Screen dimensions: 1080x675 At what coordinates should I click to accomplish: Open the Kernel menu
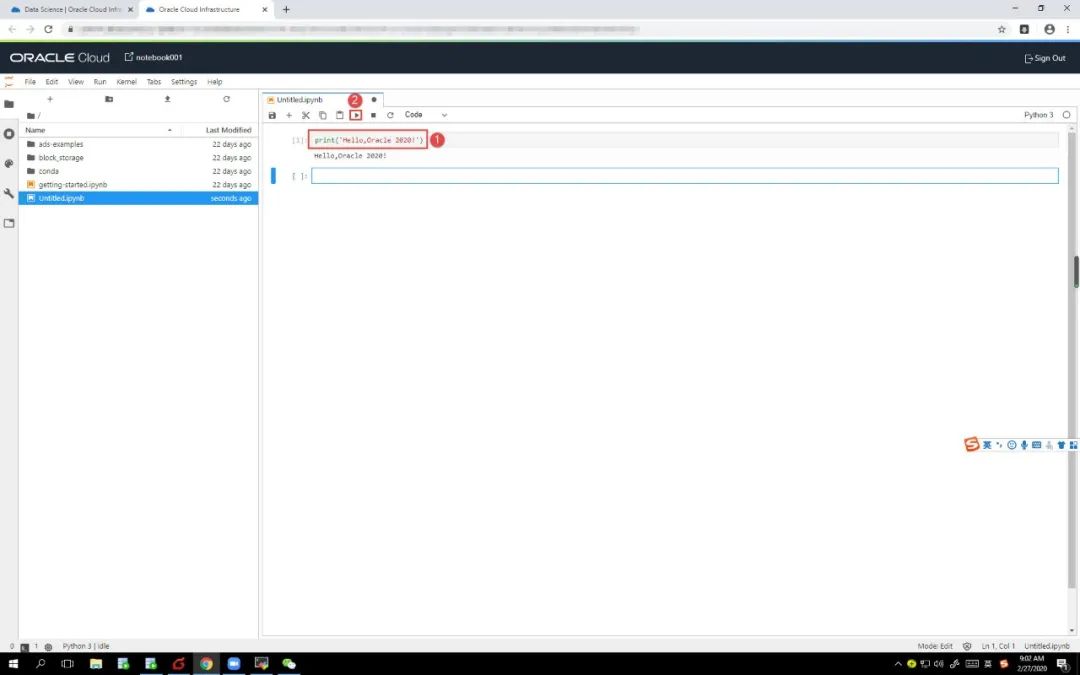pyautogui.click(x=127, y=81)
